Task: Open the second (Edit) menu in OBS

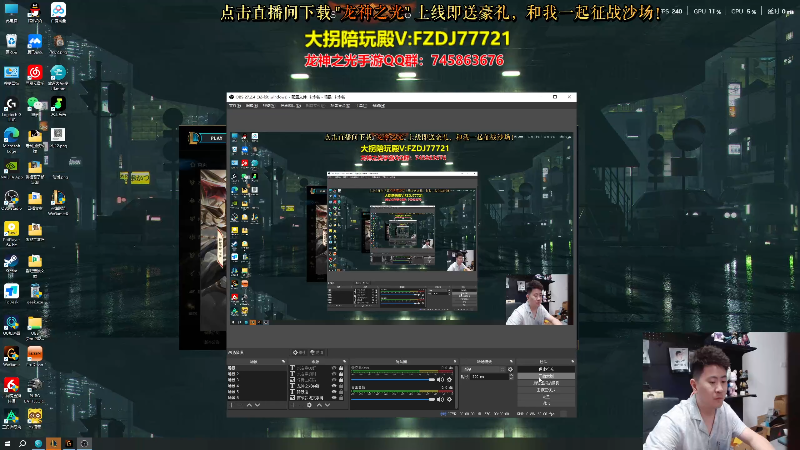Action: pyautogui.click(x=252, y=106)
